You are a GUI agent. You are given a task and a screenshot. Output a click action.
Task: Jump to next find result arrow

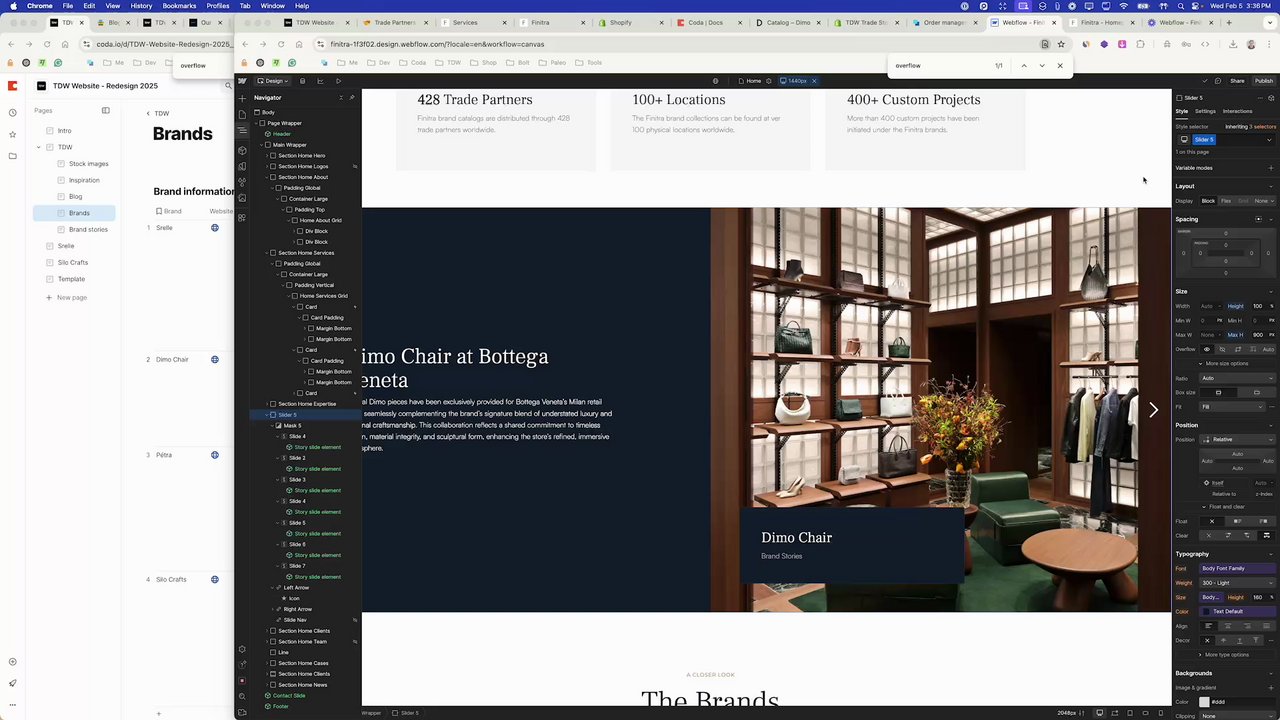(x=1042, y=66)
